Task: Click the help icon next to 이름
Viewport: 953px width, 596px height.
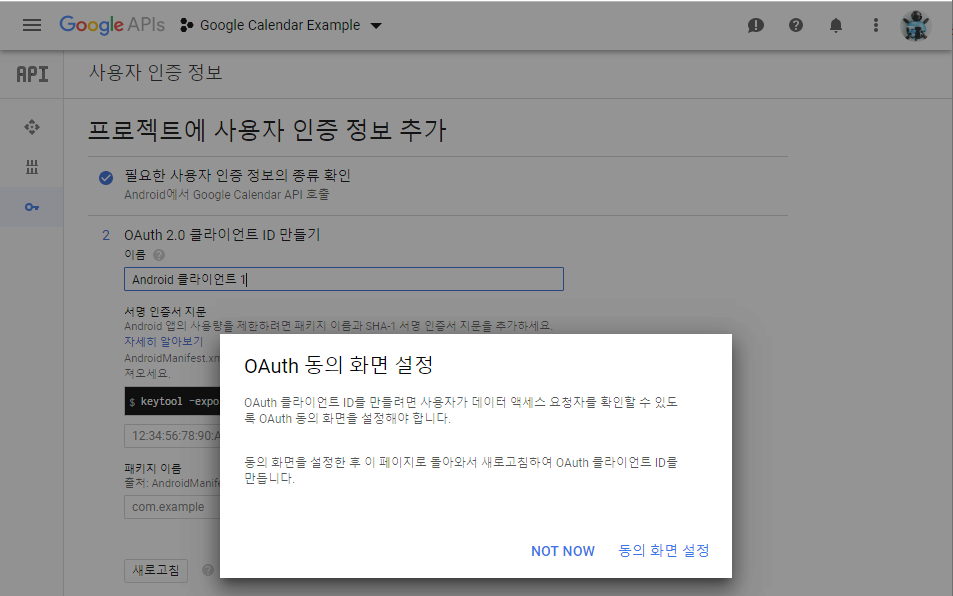Action: point(159,255)
